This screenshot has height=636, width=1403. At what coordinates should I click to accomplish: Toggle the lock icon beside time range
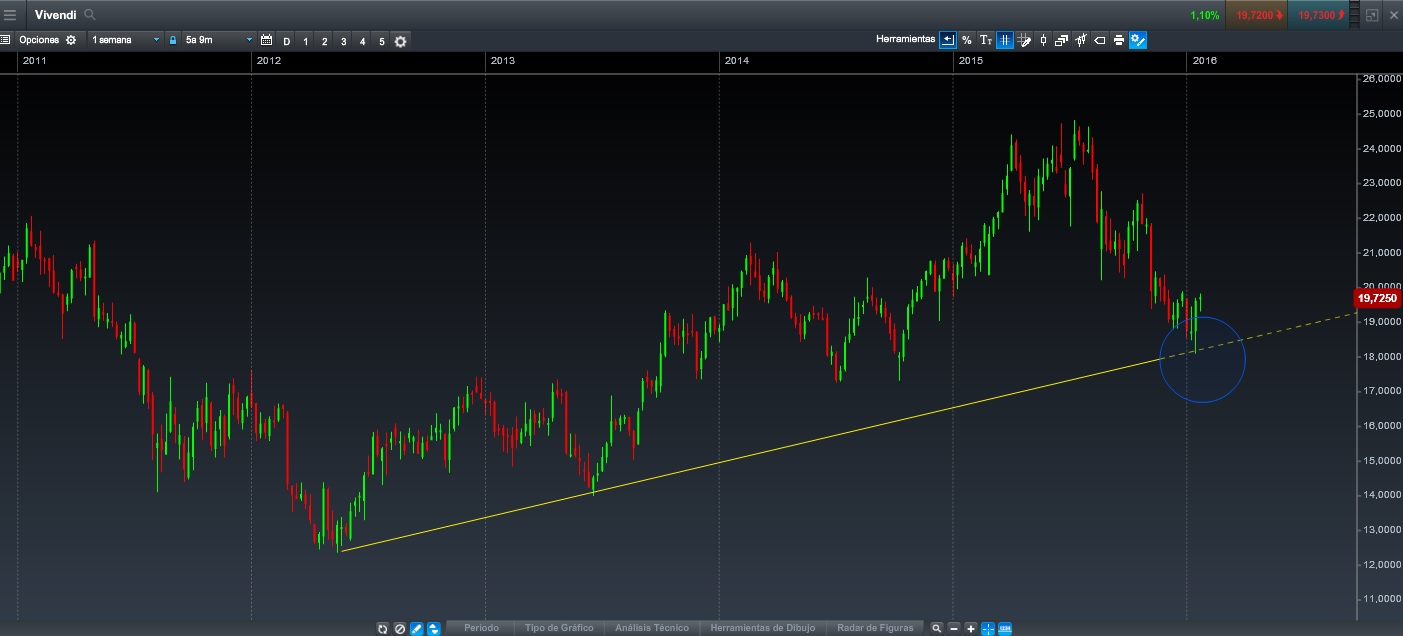pos(173,40)
